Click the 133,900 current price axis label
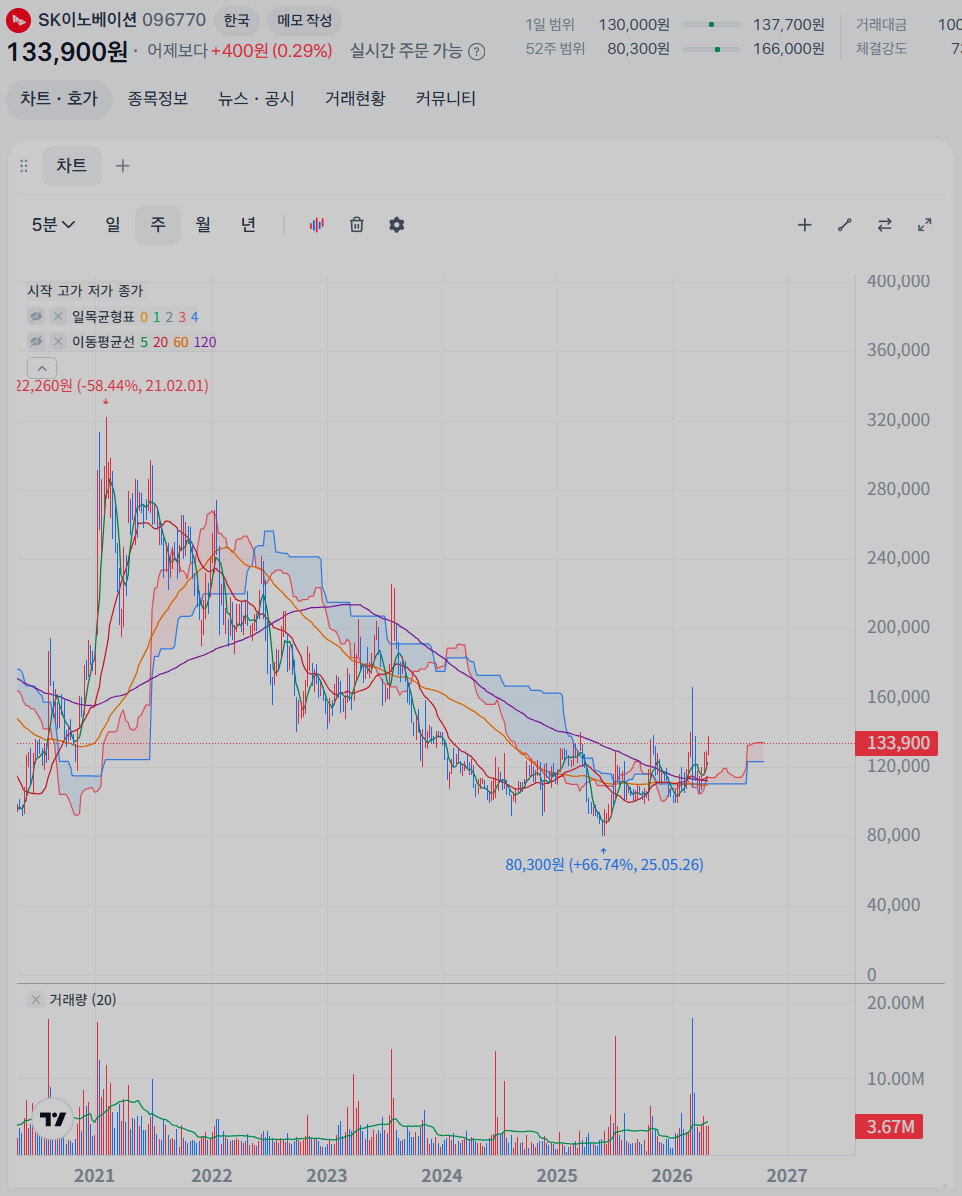The image size is (962, 1196). (x=896, y=743)
